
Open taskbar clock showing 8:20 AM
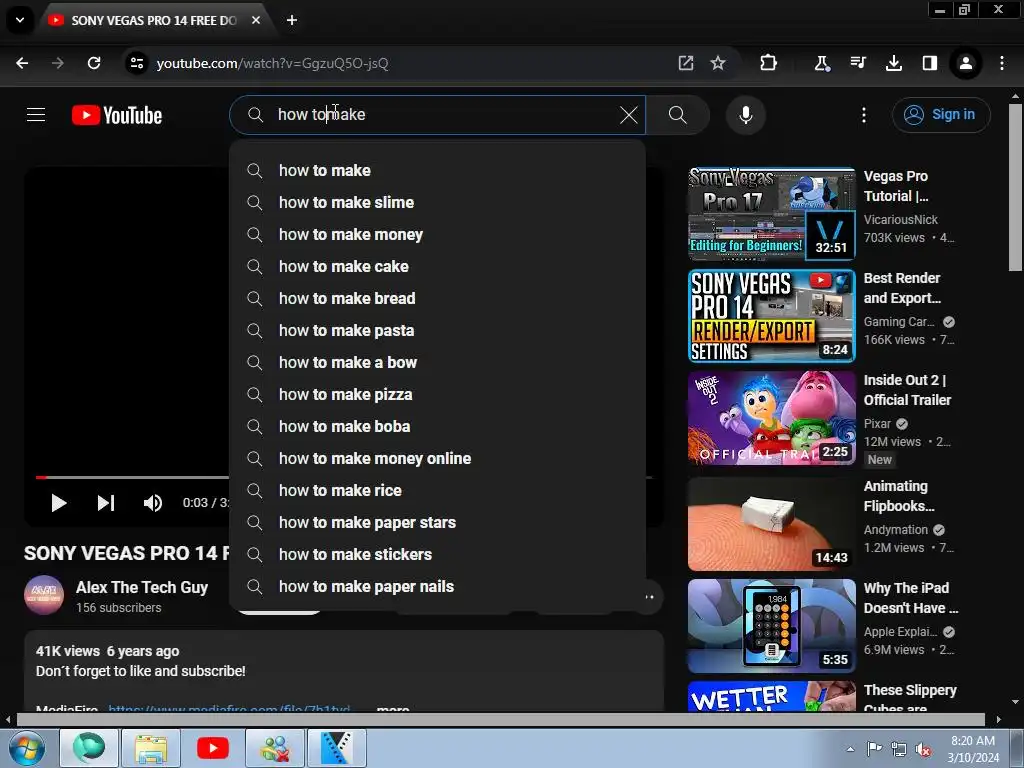point(973,749)
